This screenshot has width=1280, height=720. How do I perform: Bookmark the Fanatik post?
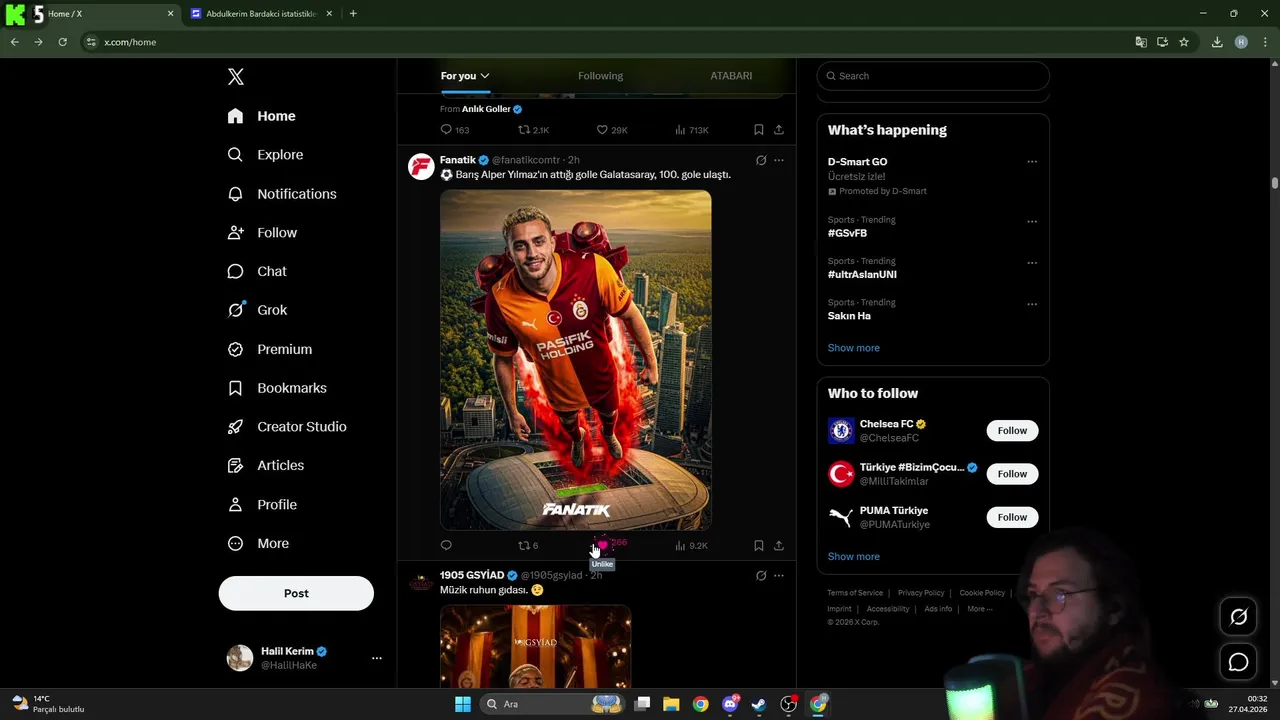(759, 546)
